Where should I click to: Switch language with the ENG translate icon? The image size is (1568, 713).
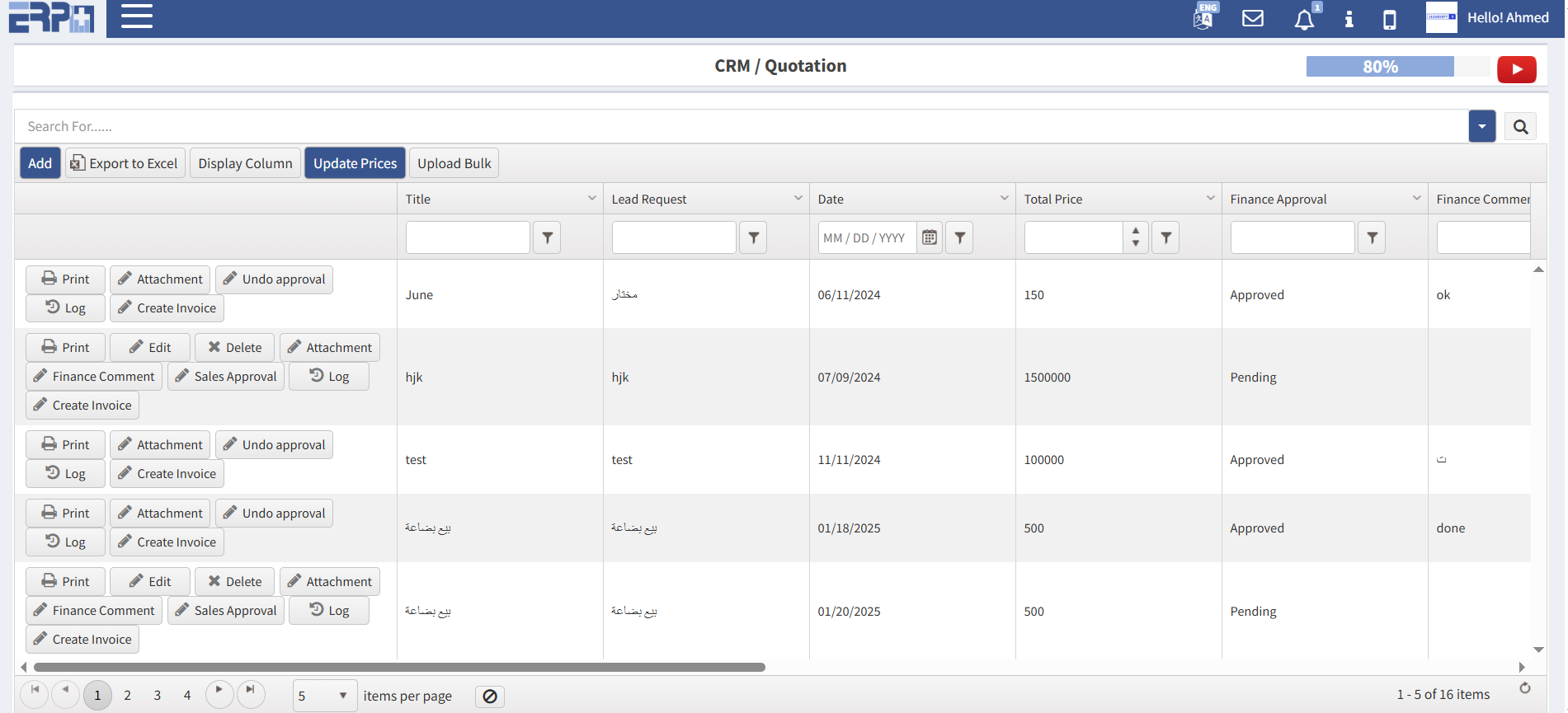[x=1204, y=17]
